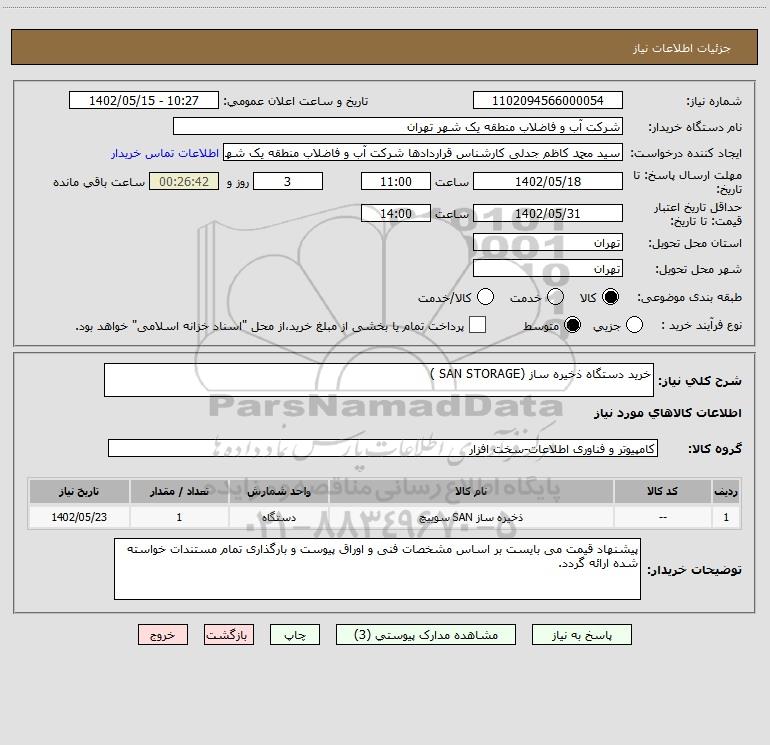This screenshot has height=745, width=770.
Task: Open the اطلاعات تماس خریدار link
Action: tap(165, 153)
